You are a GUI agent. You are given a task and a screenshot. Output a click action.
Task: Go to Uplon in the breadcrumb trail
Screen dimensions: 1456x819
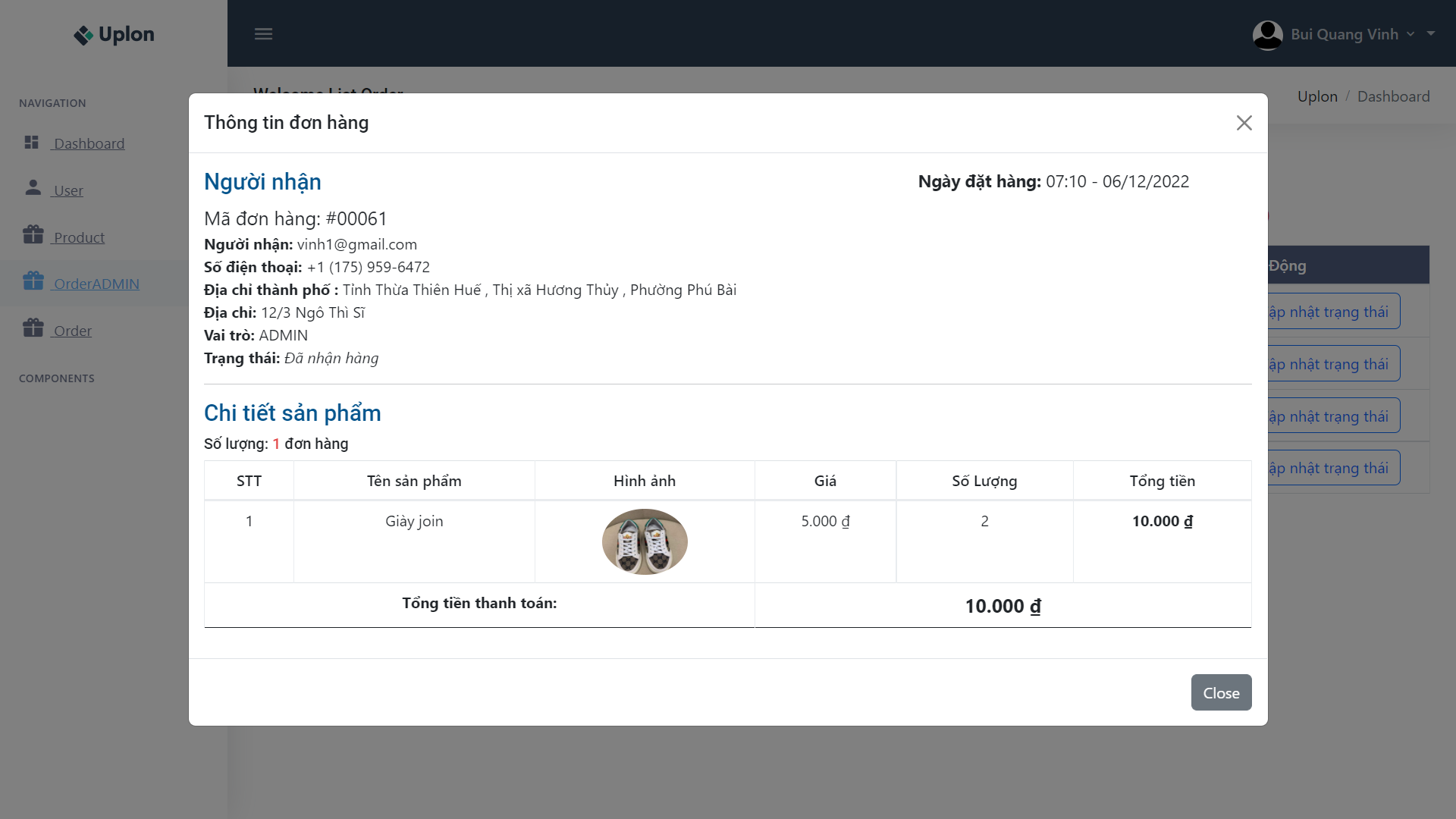1317,96
